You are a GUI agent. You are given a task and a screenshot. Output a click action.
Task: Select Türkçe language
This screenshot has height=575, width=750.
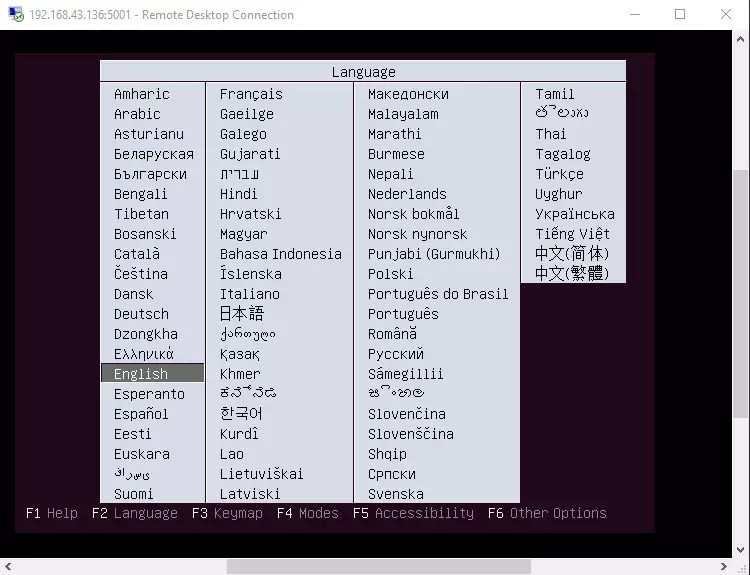(x=559, y=174)
